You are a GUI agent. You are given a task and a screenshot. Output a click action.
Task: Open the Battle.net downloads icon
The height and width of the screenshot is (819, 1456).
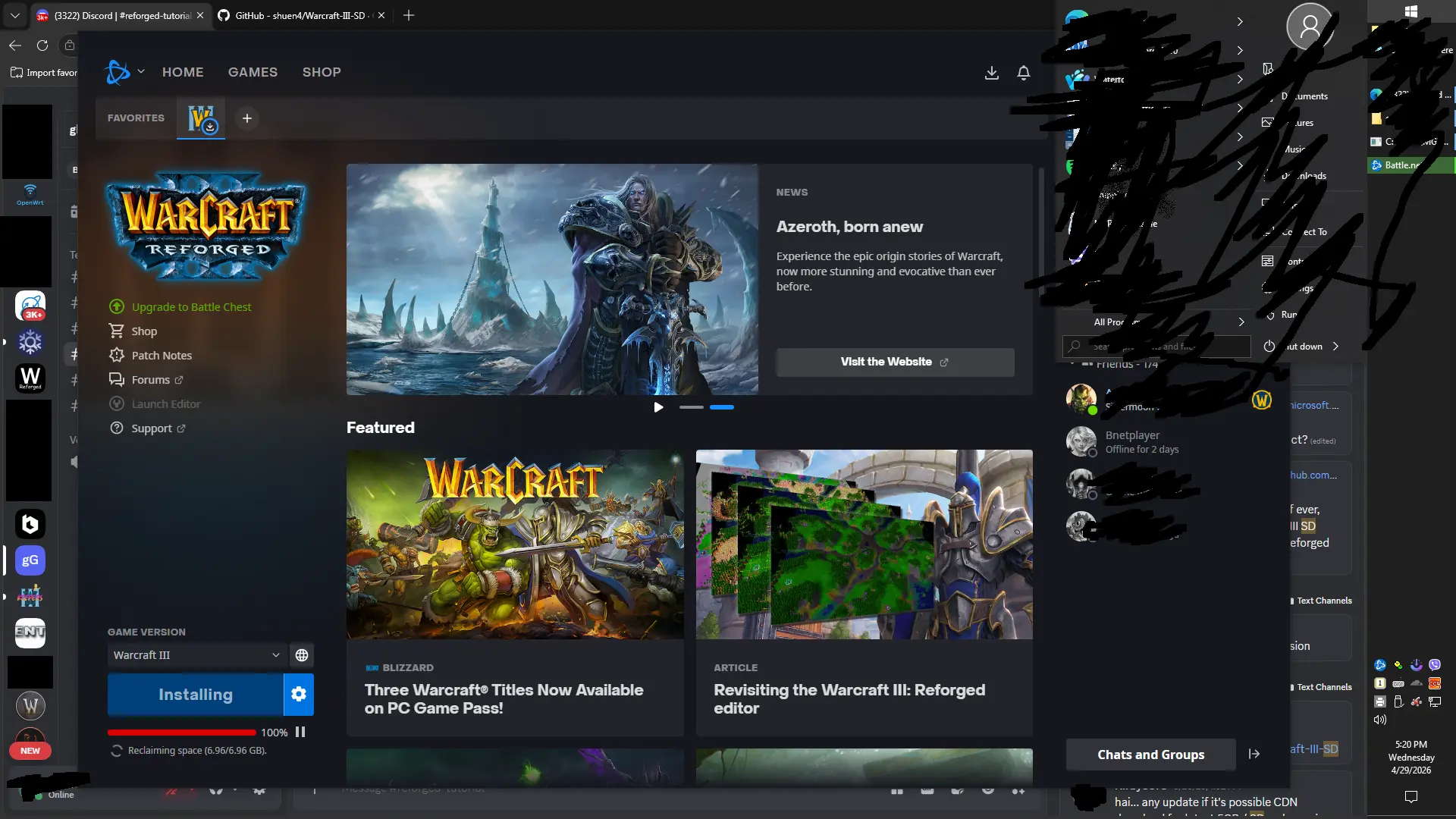(991, 73)
